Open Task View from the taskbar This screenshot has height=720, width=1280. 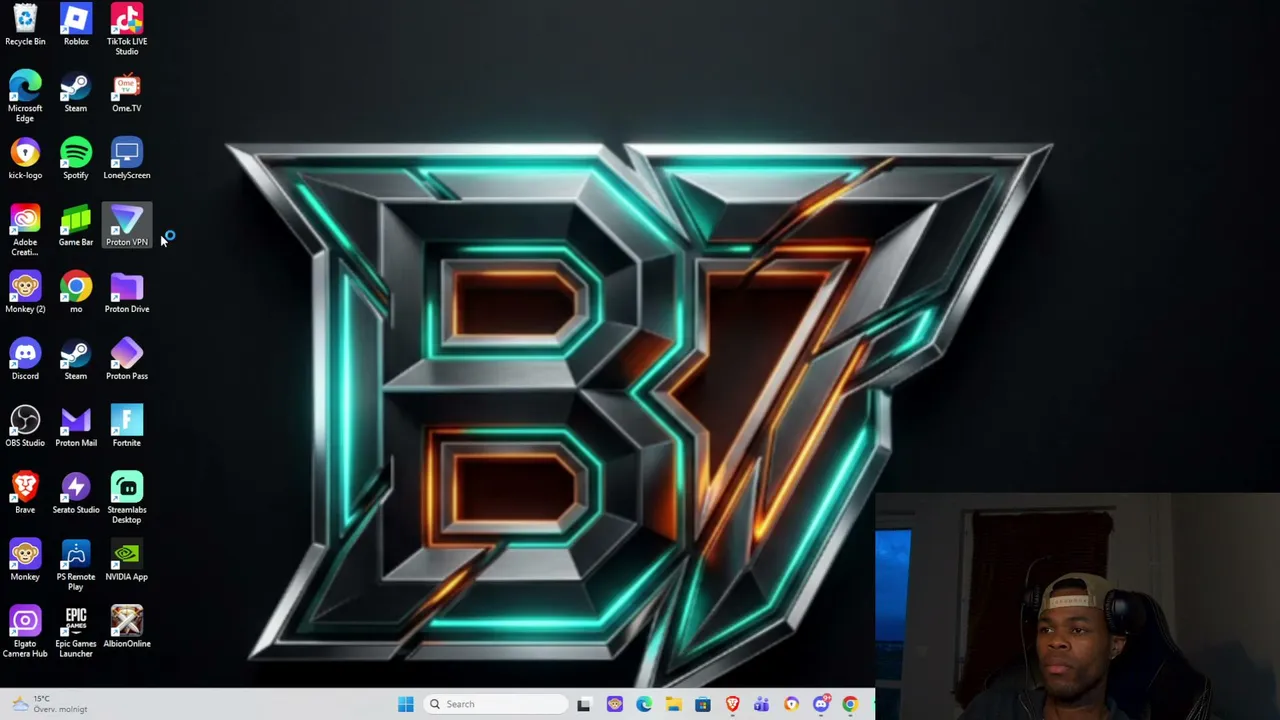tap(584, 704)
